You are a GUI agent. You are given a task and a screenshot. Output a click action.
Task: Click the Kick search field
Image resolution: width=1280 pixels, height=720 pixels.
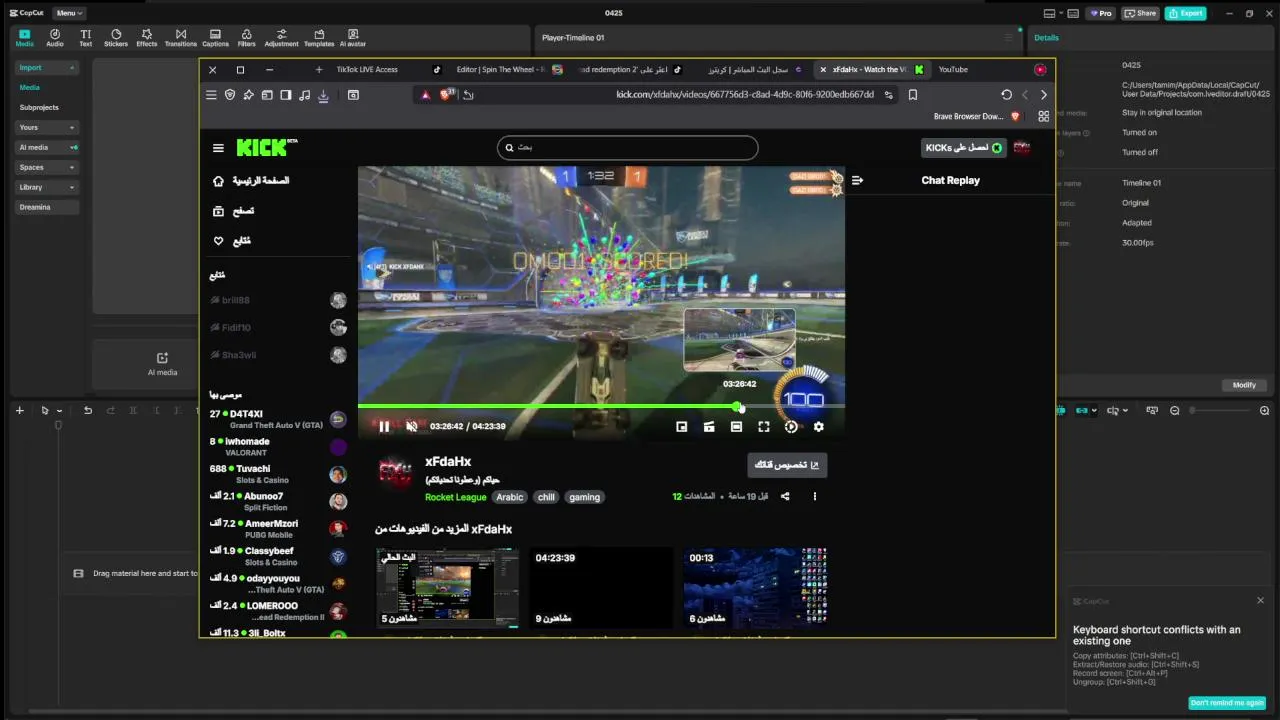click(x=627, y=148)
